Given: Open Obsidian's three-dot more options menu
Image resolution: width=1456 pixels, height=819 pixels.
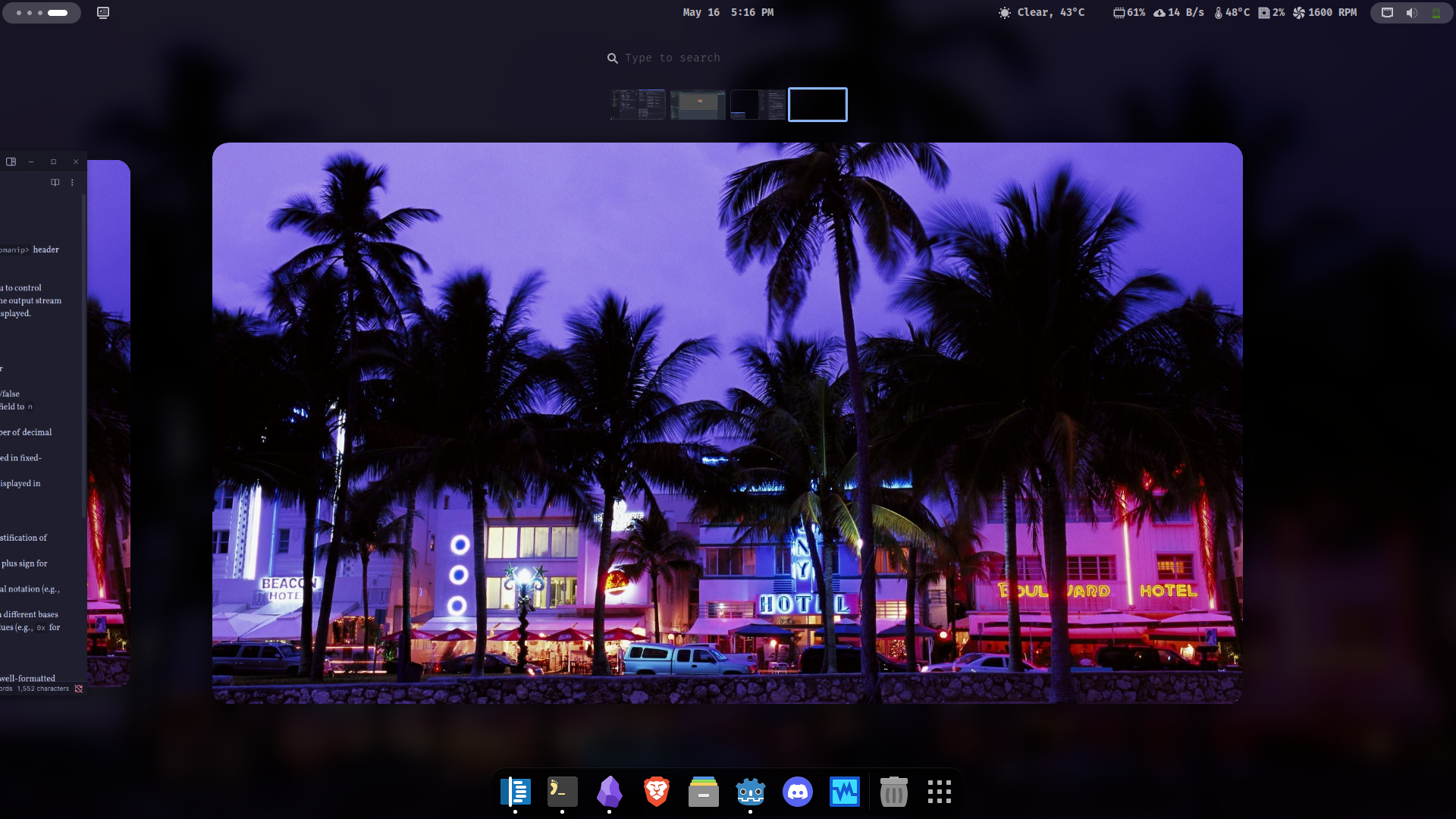Looking at the screenshot, I should click(x=72, y=182).
